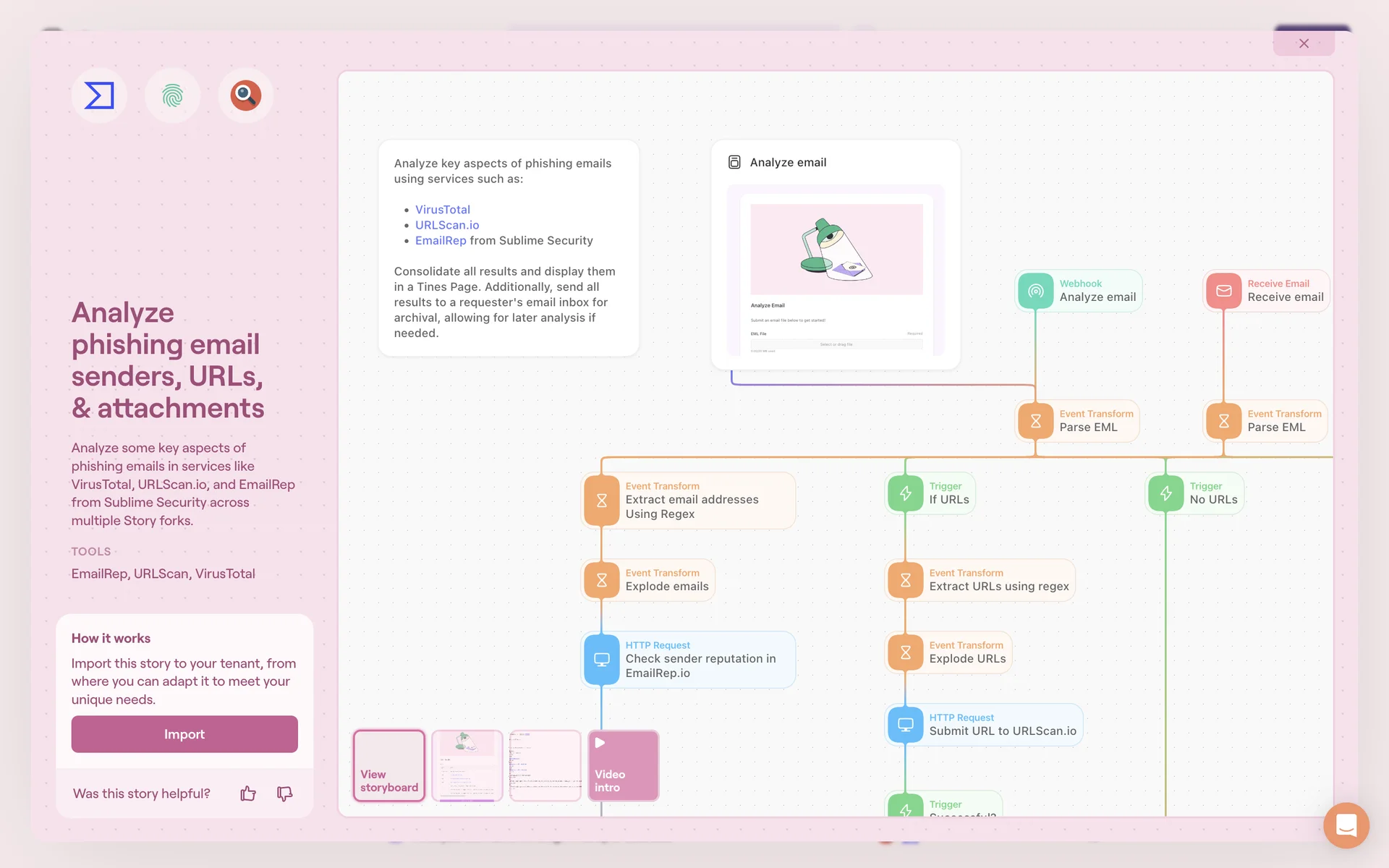Viewport: 1389px width, 868px height.
Task: Open the View storyboard thumbnail
Action: tap(388, 765)
